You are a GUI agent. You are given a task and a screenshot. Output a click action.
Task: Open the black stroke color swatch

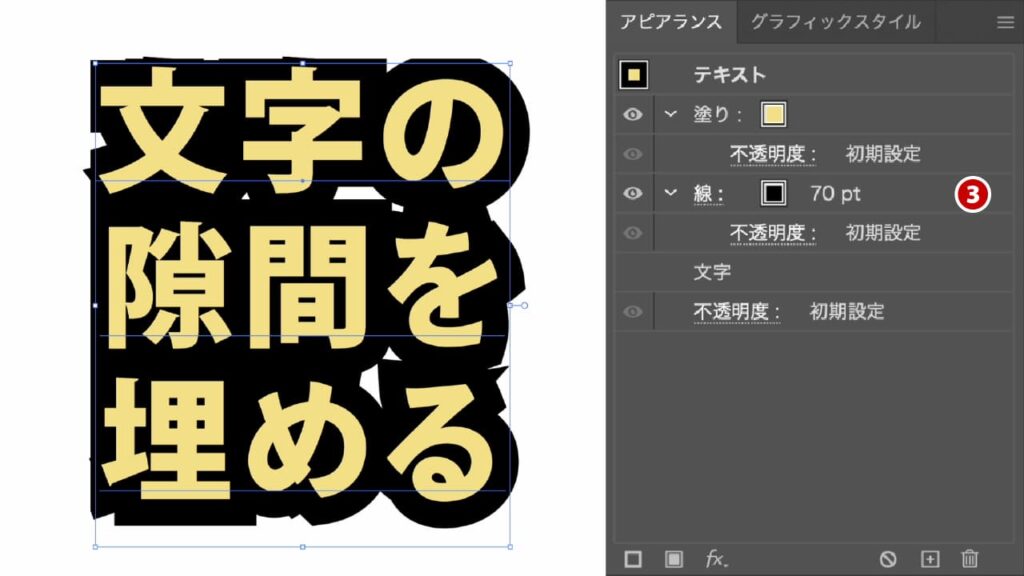(773, 193)
